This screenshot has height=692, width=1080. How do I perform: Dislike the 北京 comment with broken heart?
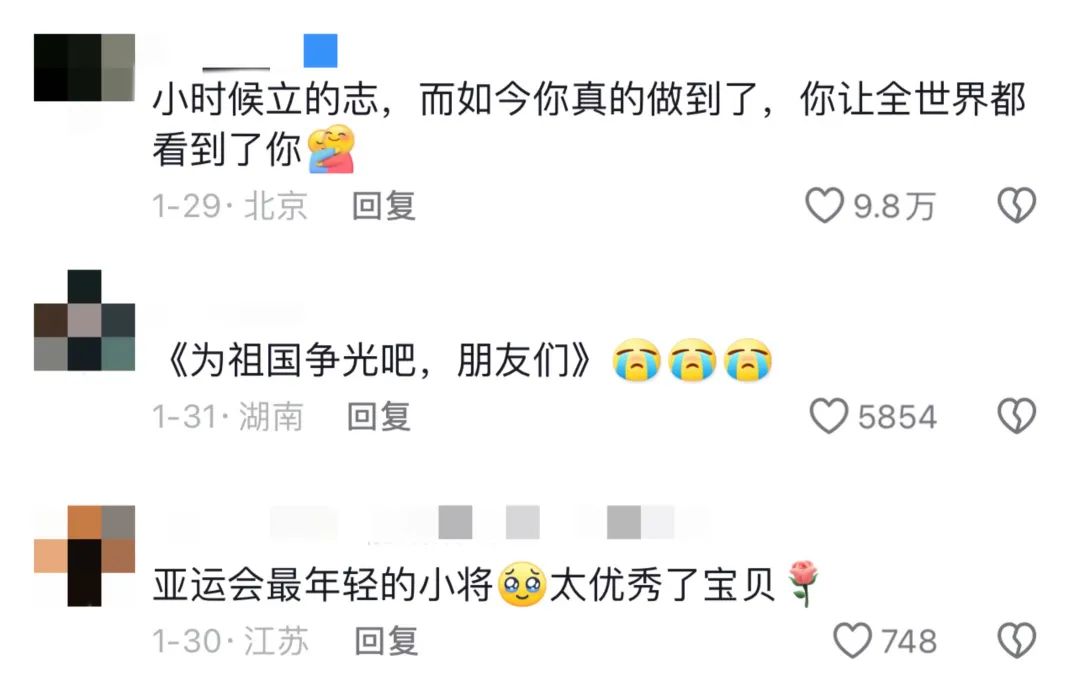[1017, 205]
